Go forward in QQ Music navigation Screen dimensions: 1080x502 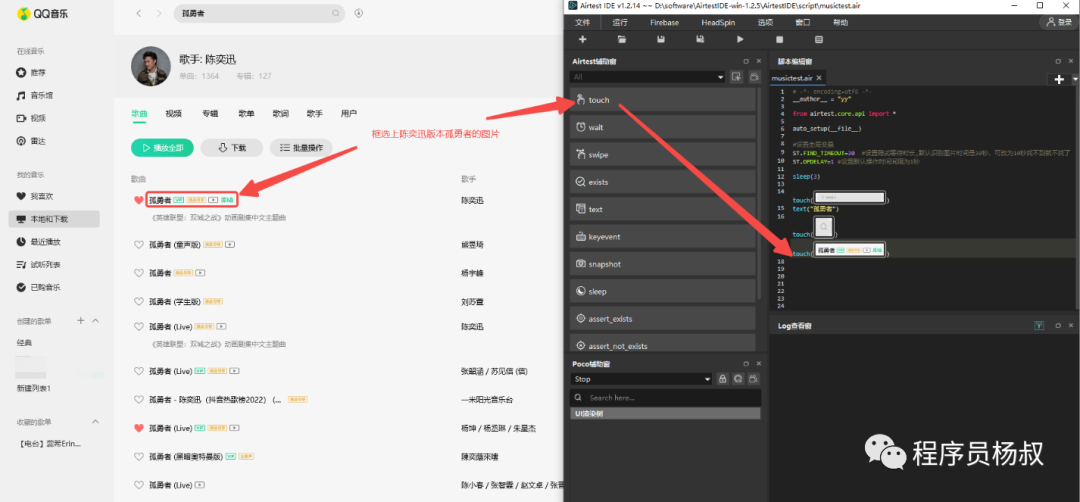[159, 13]
